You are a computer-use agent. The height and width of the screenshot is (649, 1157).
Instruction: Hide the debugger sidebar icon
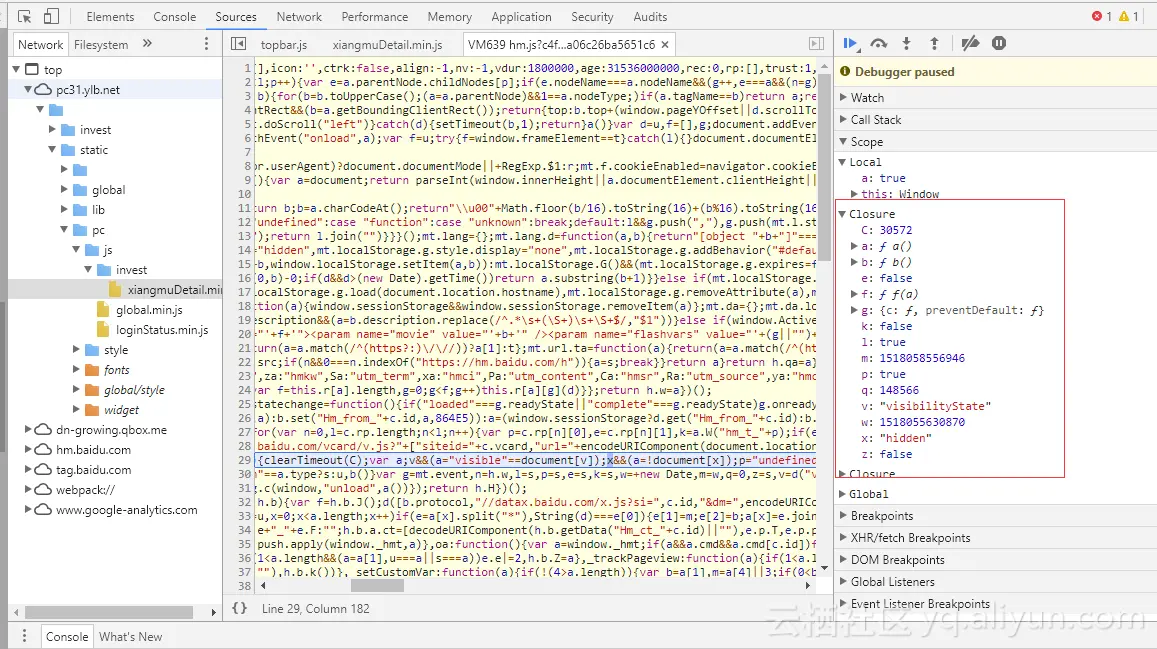pos(816,44)
